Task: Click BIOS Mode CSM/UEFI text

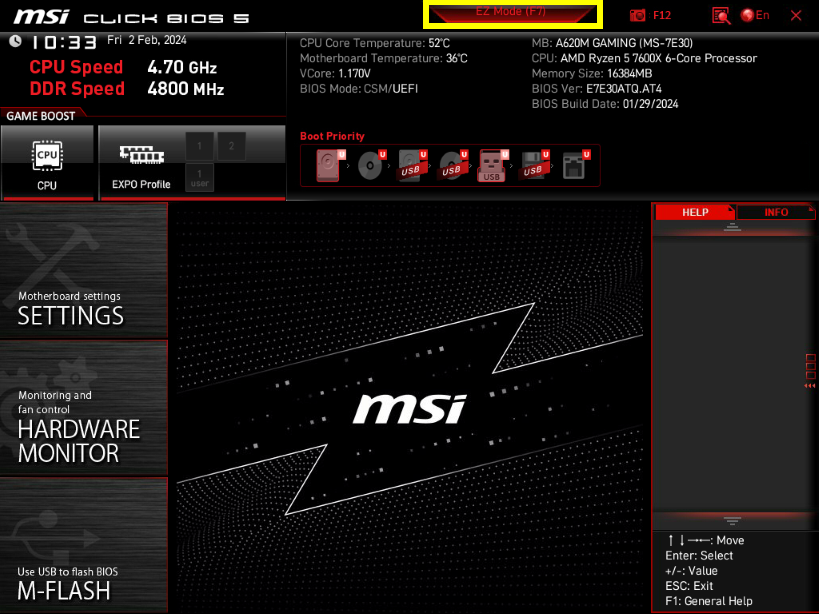Action: click(359, 89)
